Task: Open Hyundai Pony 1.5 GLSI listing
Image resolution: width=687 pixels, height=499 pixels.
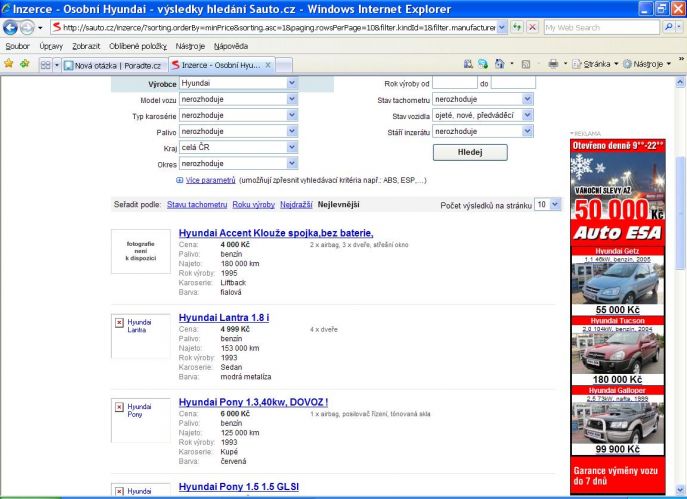Action: (x=239, y=487)
